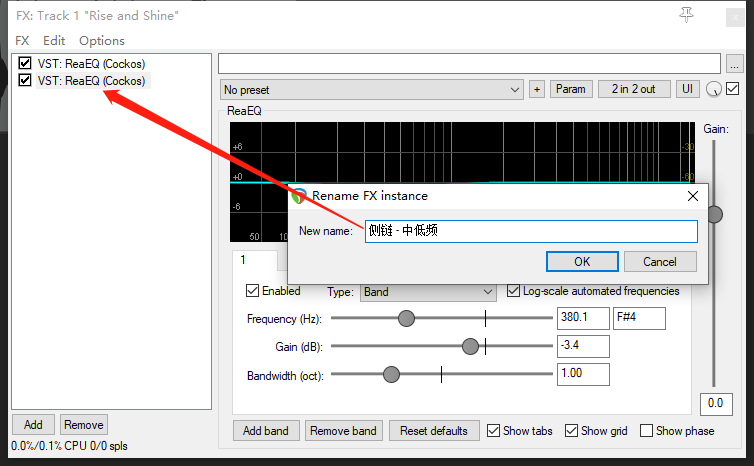Click the Bandwidth value field 1.00
The width and height of the screenshot is (754, 466).
tap(583, 374)
